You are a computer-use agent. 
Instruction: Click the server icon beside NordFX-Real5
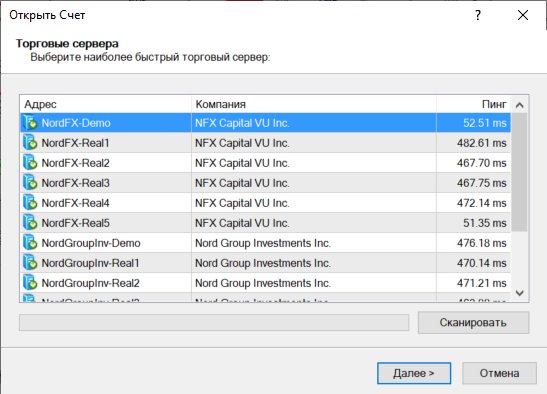30,223
